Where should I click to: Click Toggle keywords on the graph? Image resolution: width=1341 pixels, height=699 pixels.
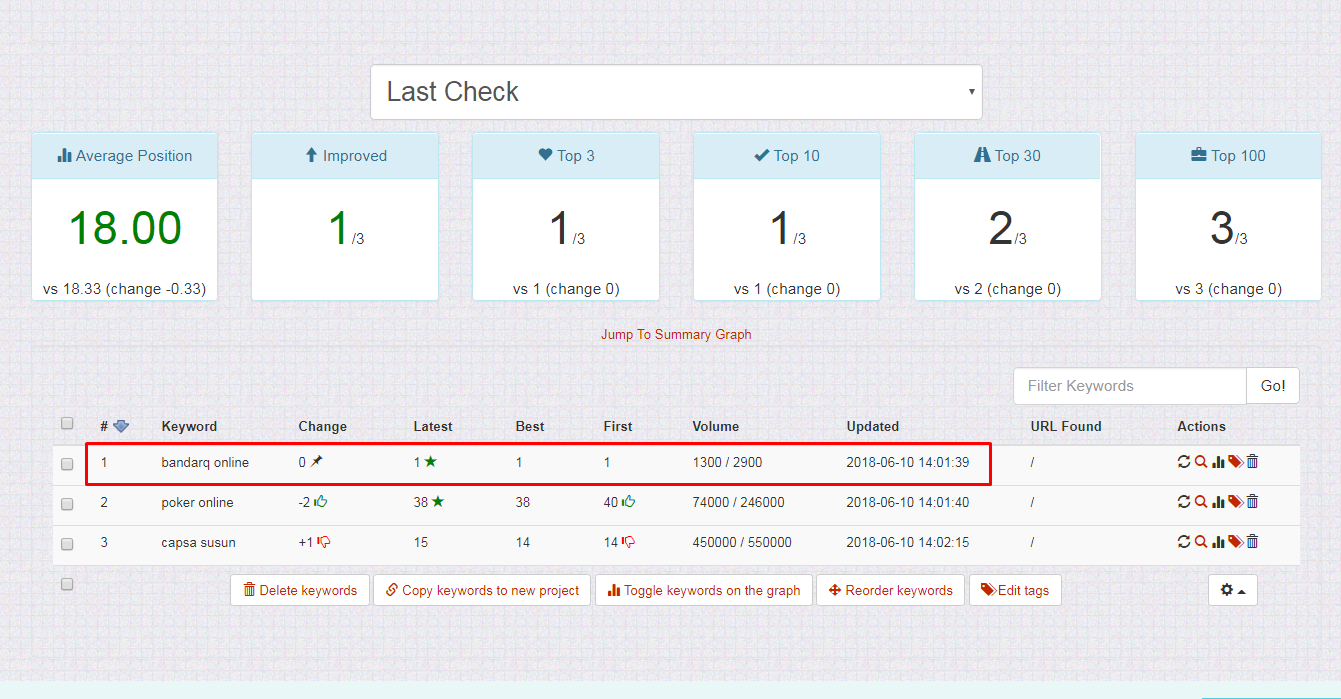click(x=703, y=590)
